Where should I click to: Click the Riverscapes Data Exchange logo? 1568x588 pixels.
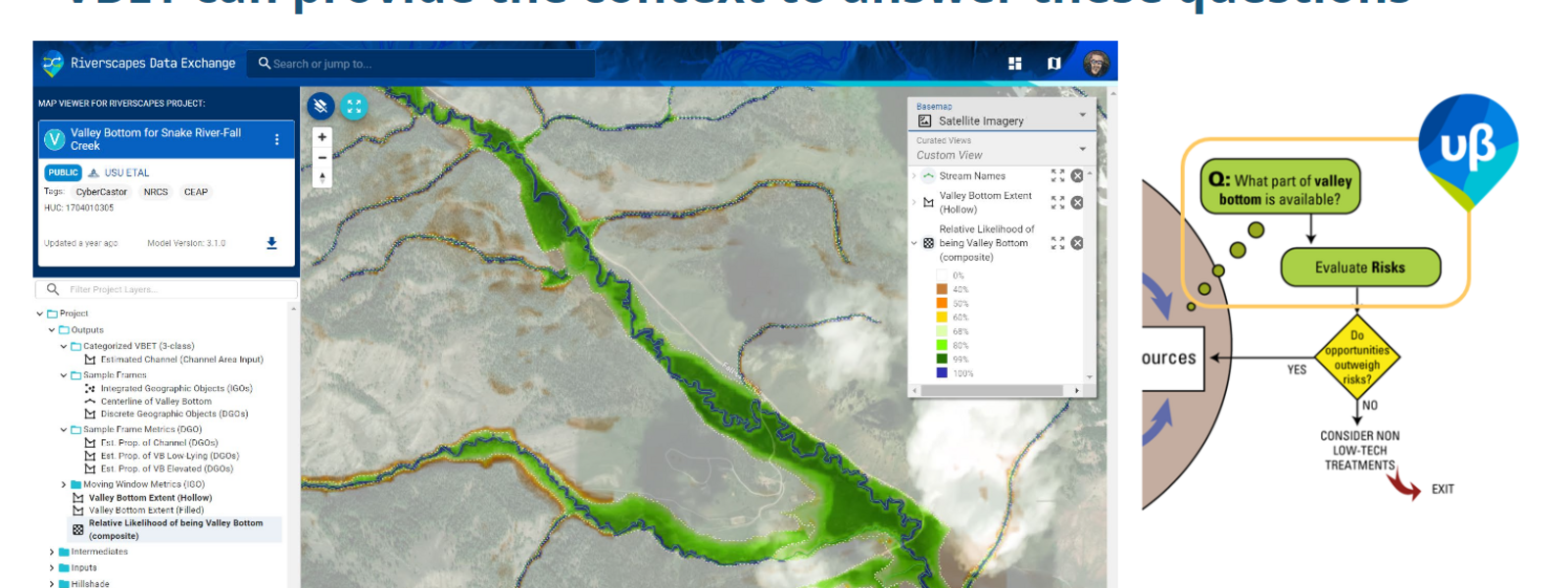click(x=53, y=64)
